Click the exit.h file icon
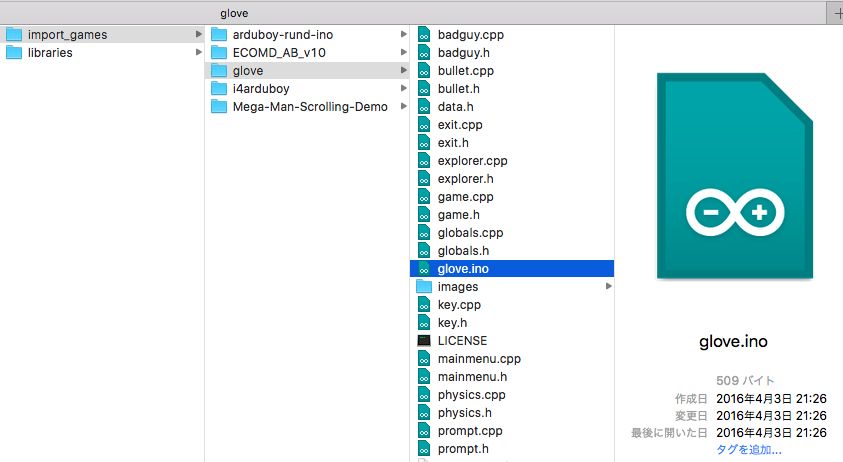This screenshot has width=843, height=462. click(x=424, y=143)
